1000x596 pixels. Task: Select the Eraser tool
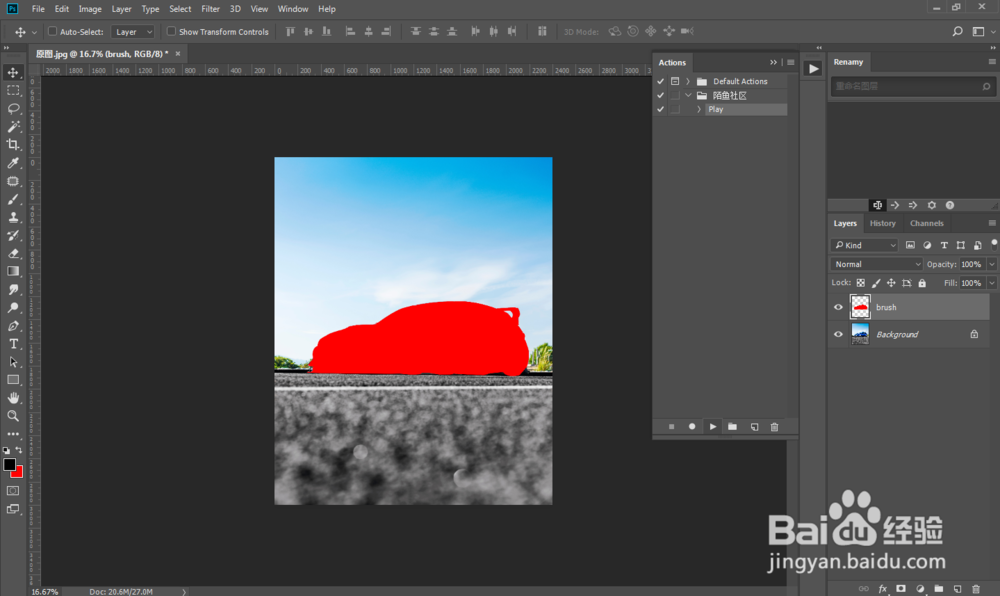(13, 253)
